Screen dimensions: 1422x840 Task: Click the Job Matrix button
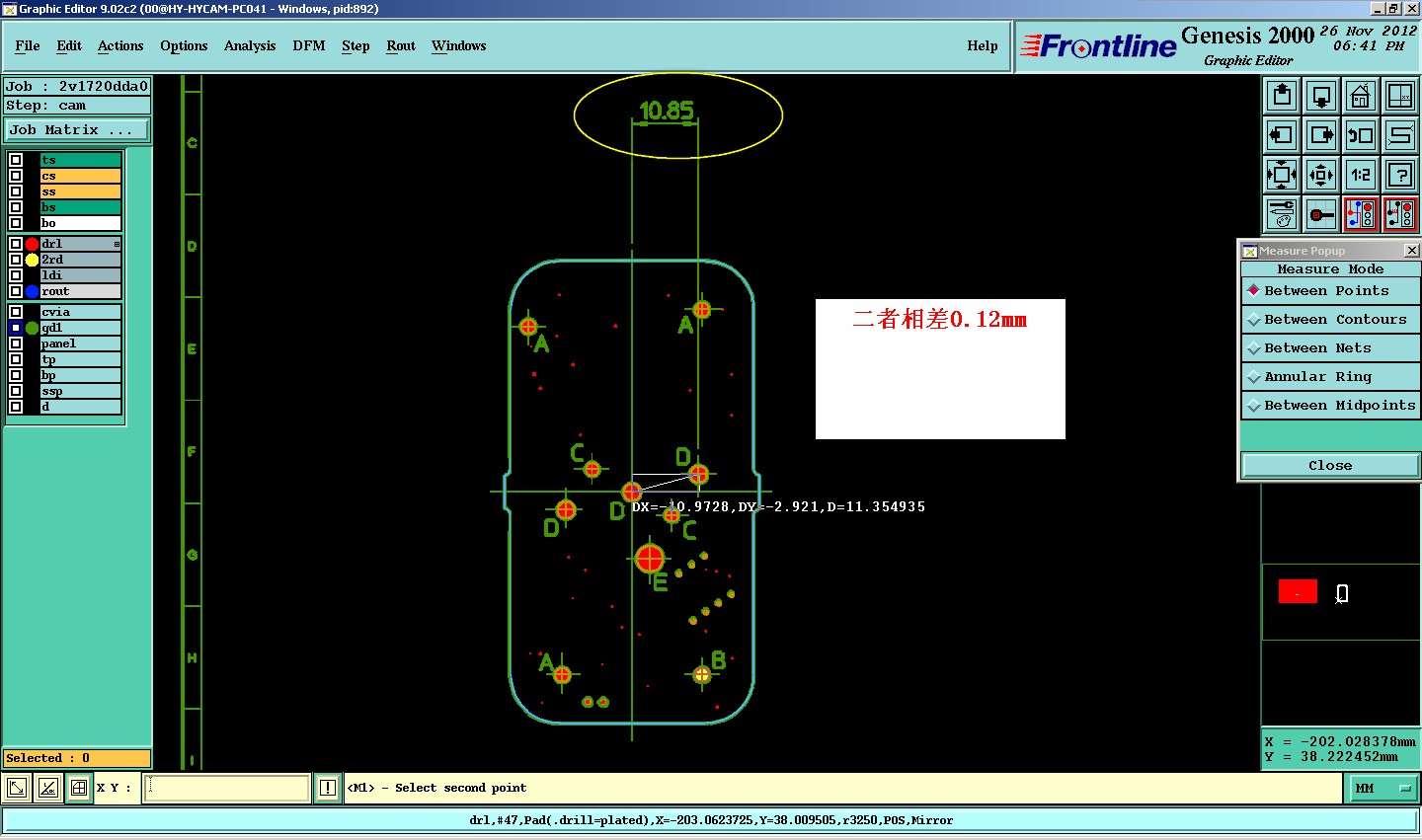pyautogui.click(x=77, y=129)
